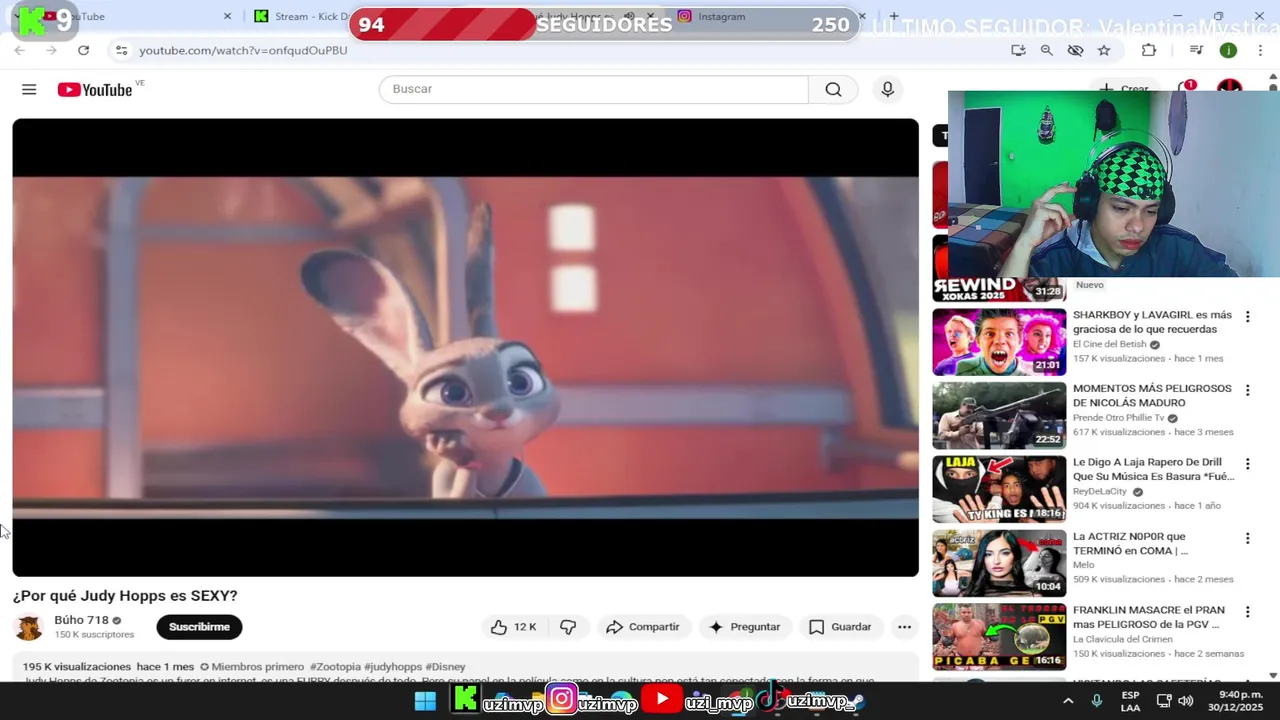Open the Nicolás Maduro video thumbnail 22:52
The width and height of the screenshot is (1280, 720).
(x=999, y=415)
